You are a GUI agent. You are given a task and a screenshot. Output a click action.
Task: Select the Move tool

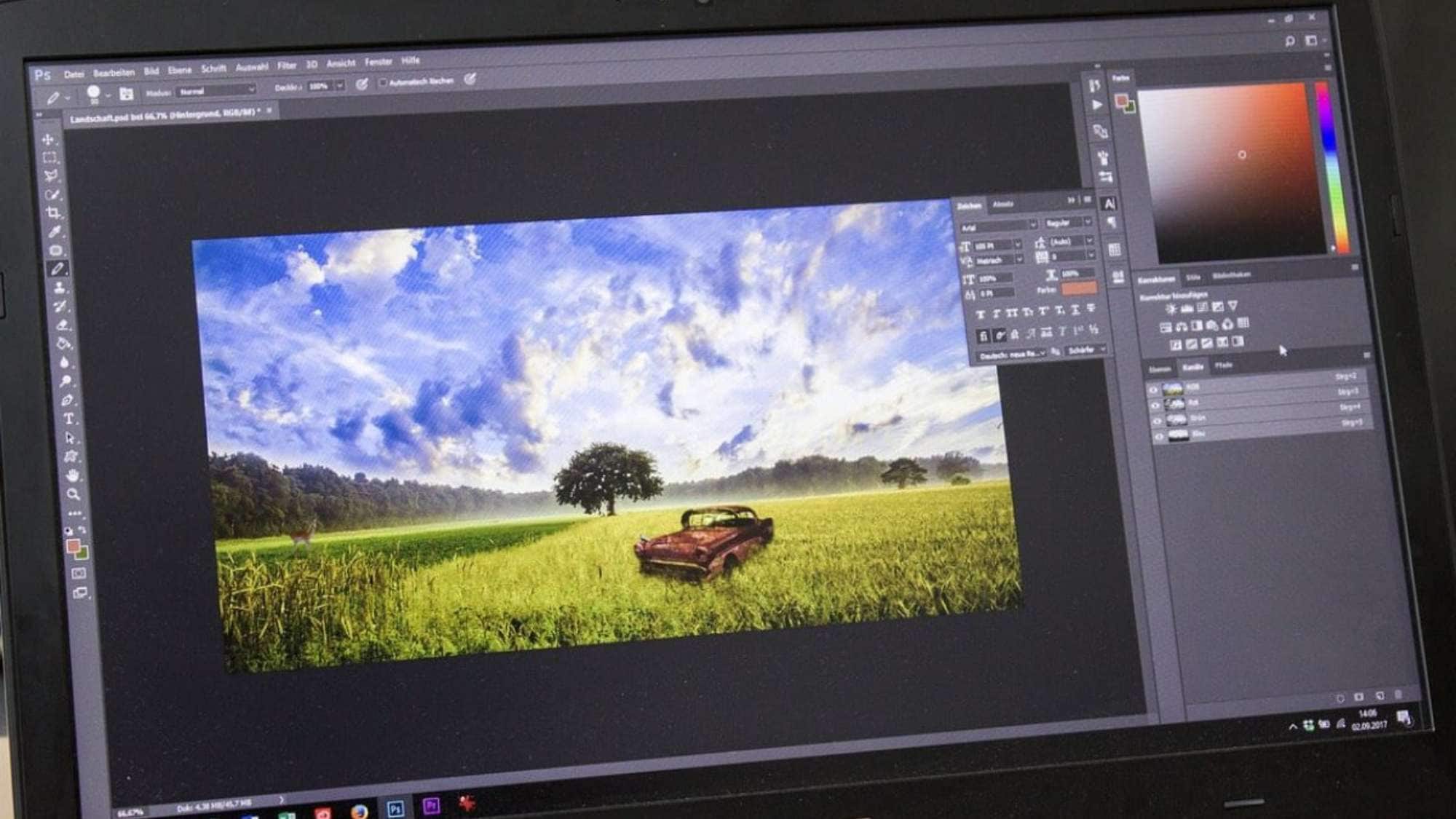(x=48, y=139)
